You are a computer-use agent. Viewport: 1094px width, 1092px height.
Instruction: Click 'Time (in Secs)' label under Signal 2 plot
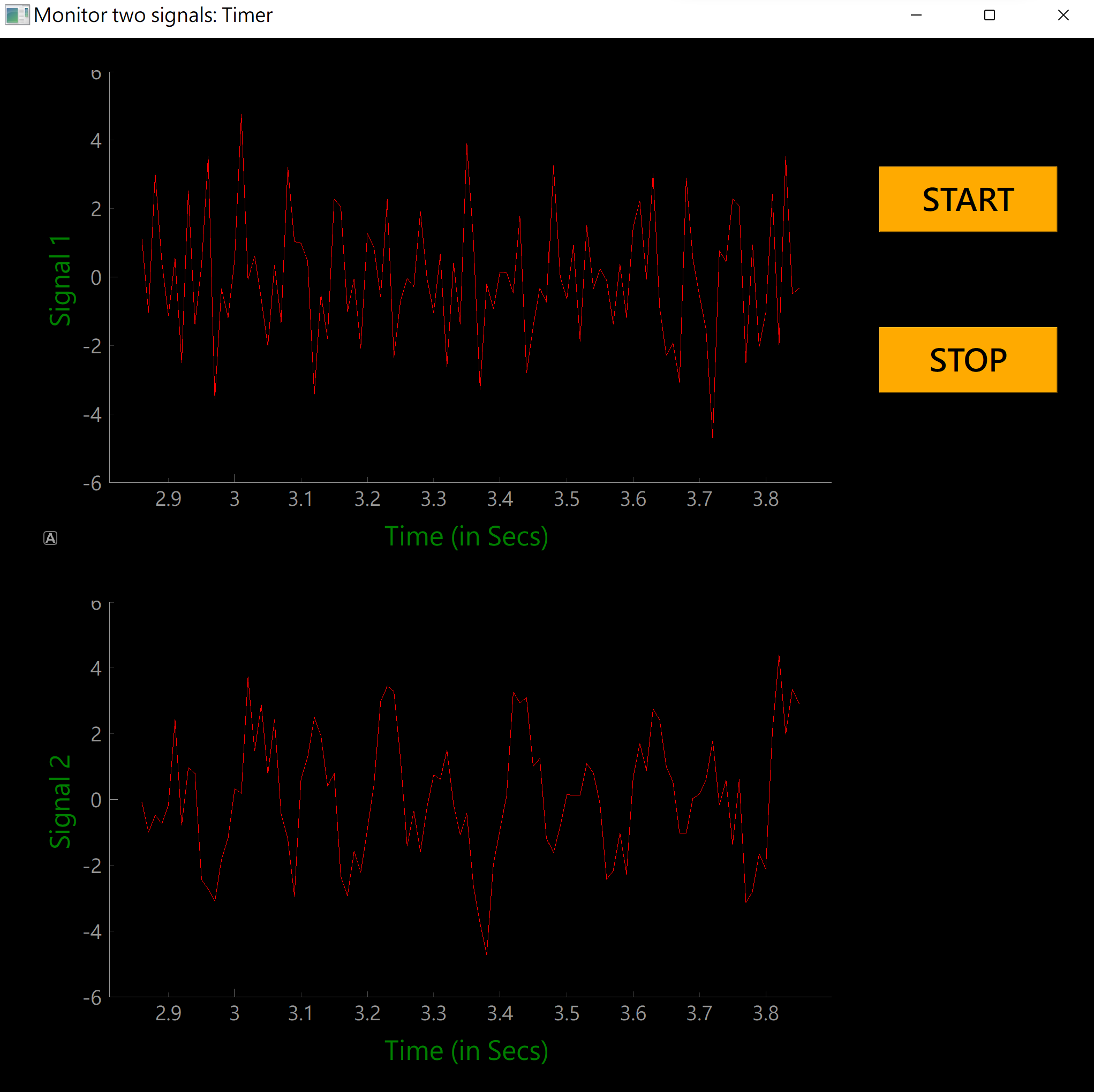[466, 1051]
